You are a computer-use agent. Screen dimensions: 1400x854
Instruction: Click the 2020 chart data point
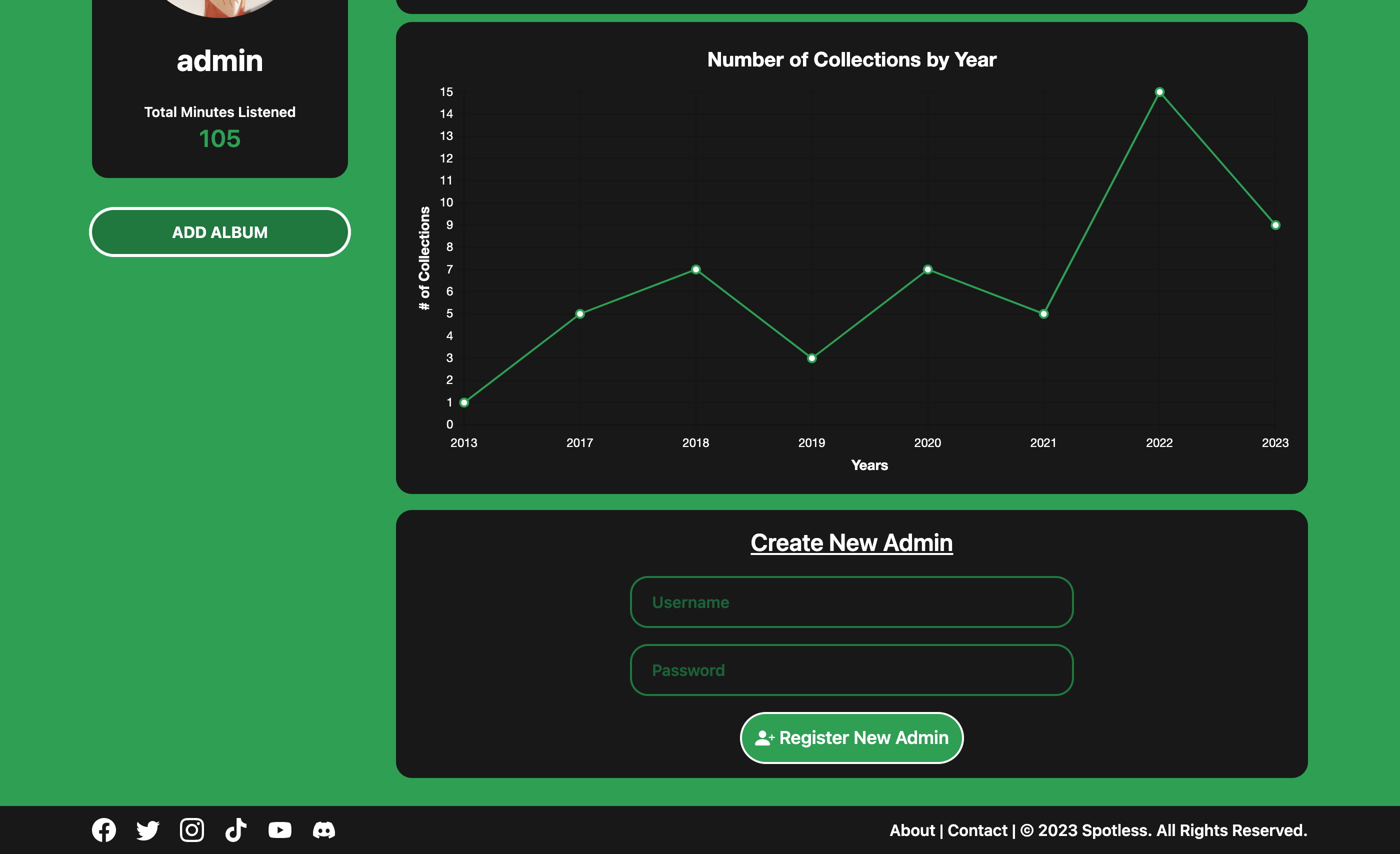pos(927,269)
